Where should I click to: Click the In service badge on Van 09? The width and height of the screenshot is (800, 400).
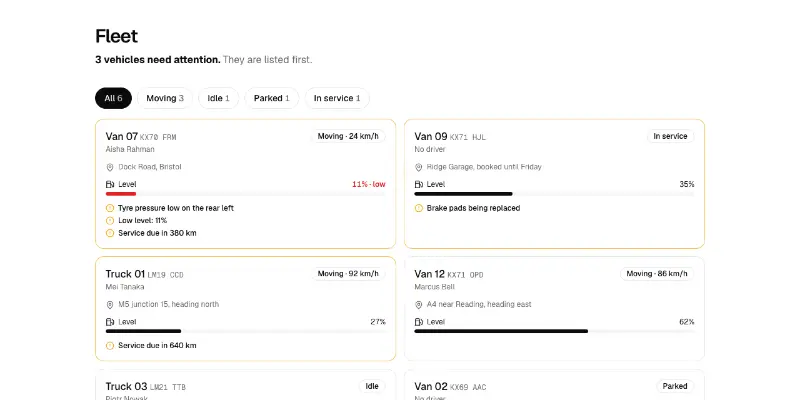670,136
